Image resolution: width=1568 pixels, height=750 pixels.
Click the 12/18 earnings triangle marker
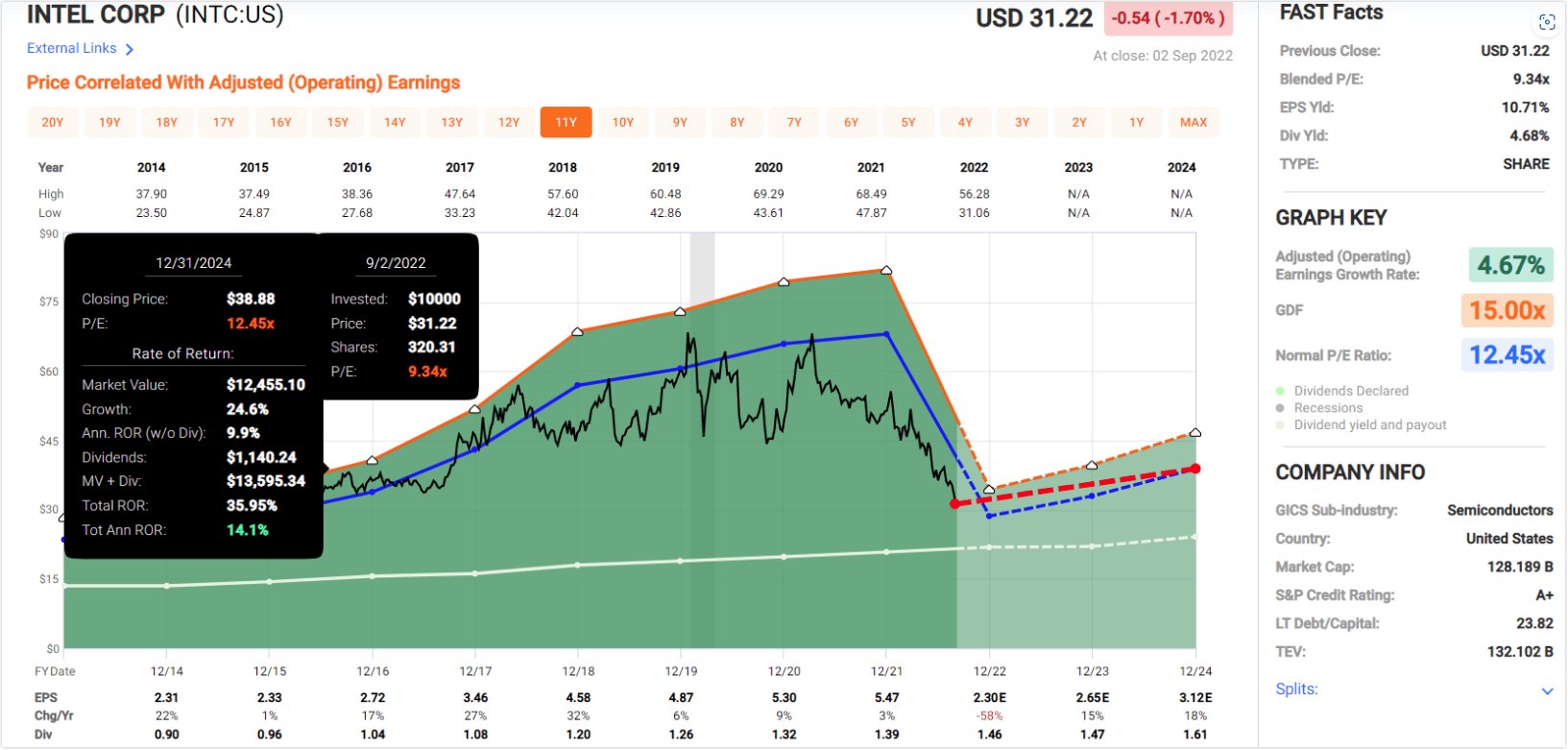coord(577,332)
